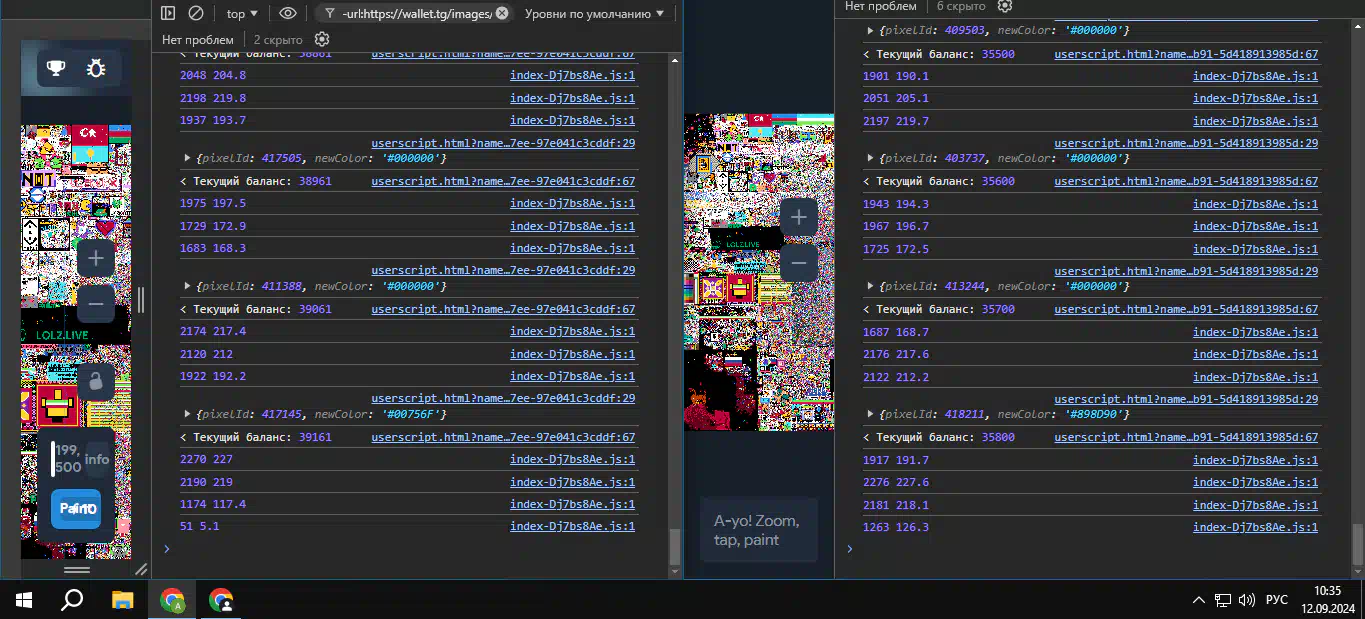Viewport: 1365px width, 619px height.
Task: Open the 'top' JavaScript context dropdown
Action: click(241, 13)
